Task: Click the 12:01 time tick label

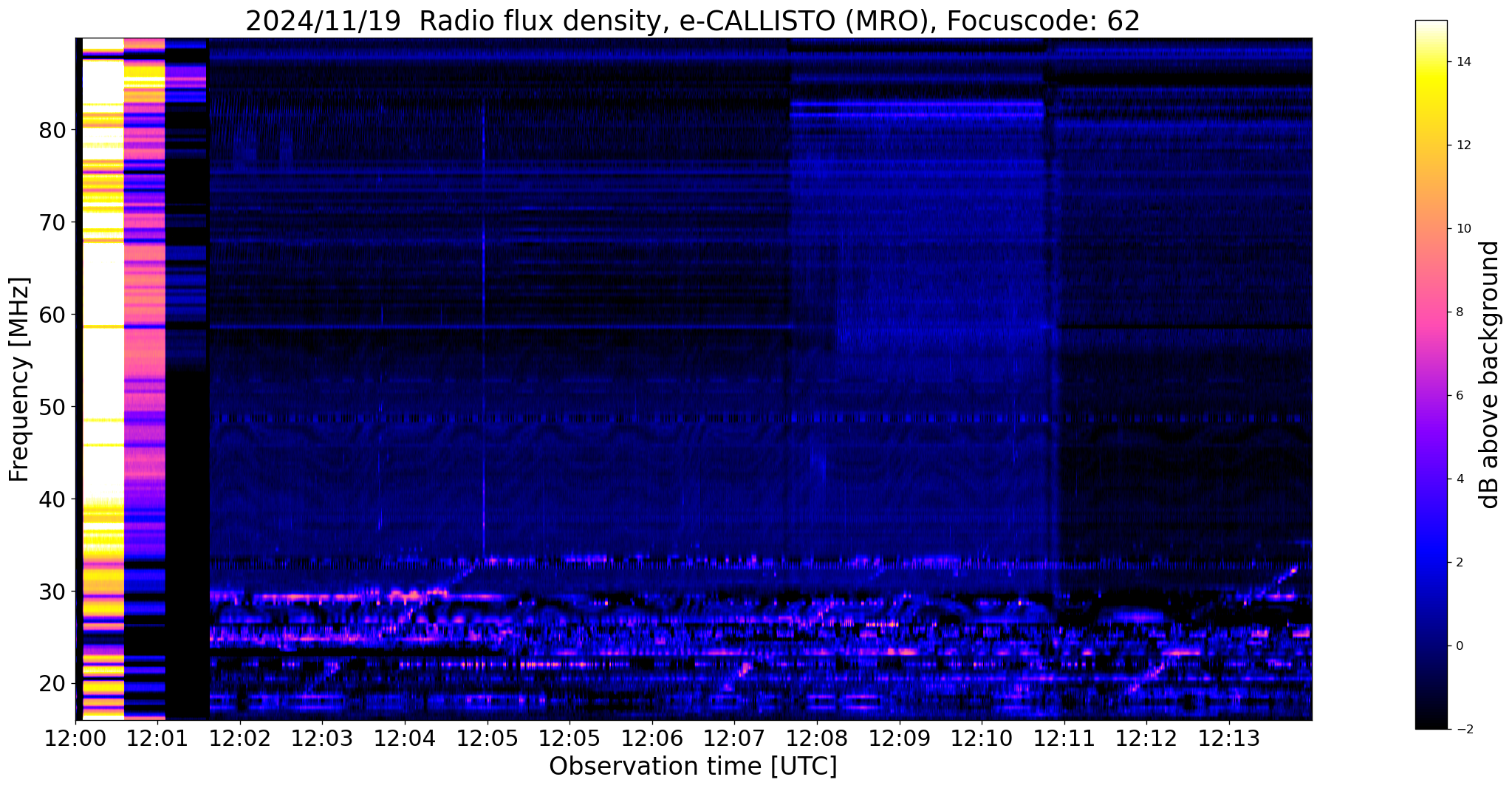Action: (x=157, y=738)
